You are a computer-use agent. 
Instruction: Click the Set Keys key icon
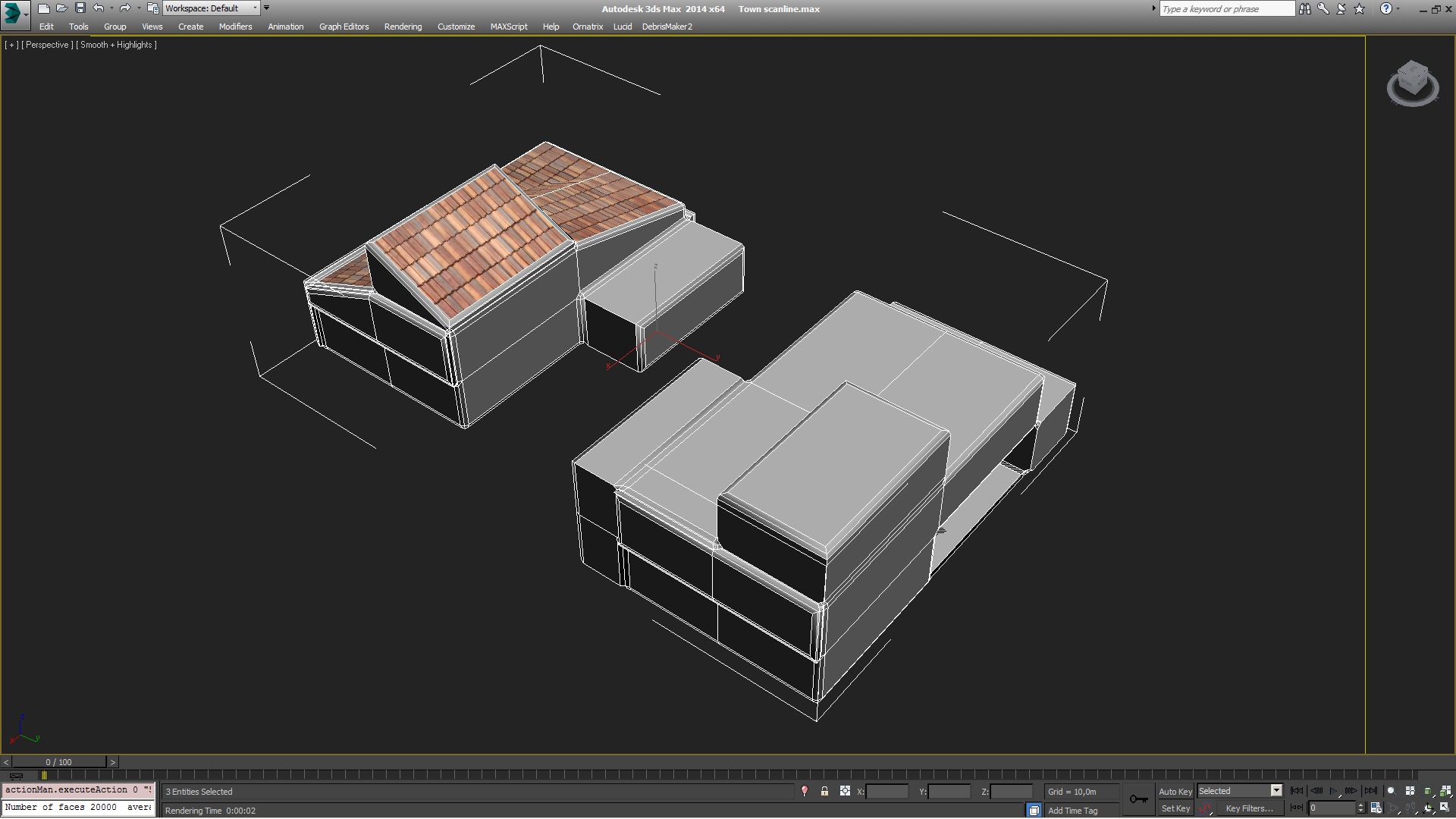click(x=1138, y=799)
